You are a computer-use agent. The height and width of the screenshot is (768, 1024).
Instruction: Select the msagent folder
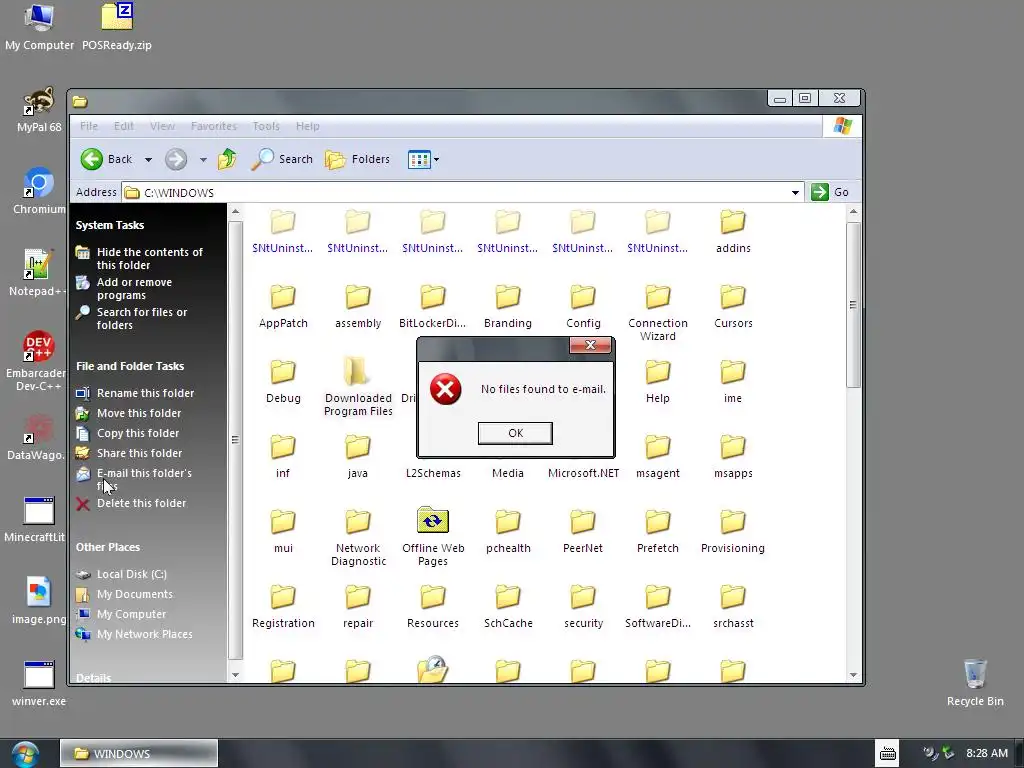[x=658, y=456]
